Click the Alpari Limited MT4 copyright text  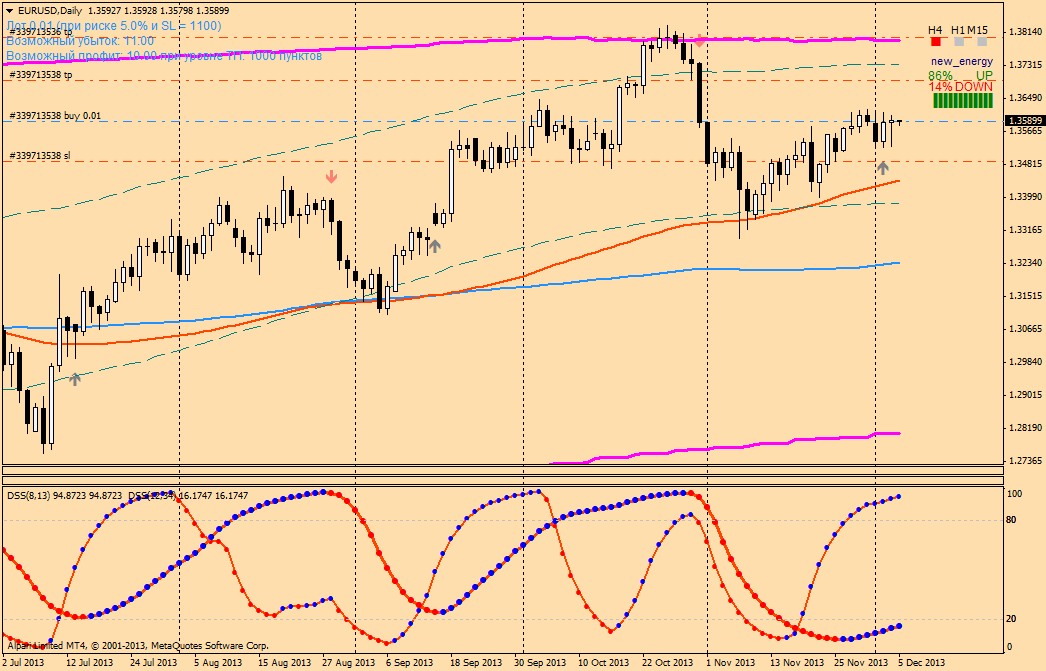[138, 646]
